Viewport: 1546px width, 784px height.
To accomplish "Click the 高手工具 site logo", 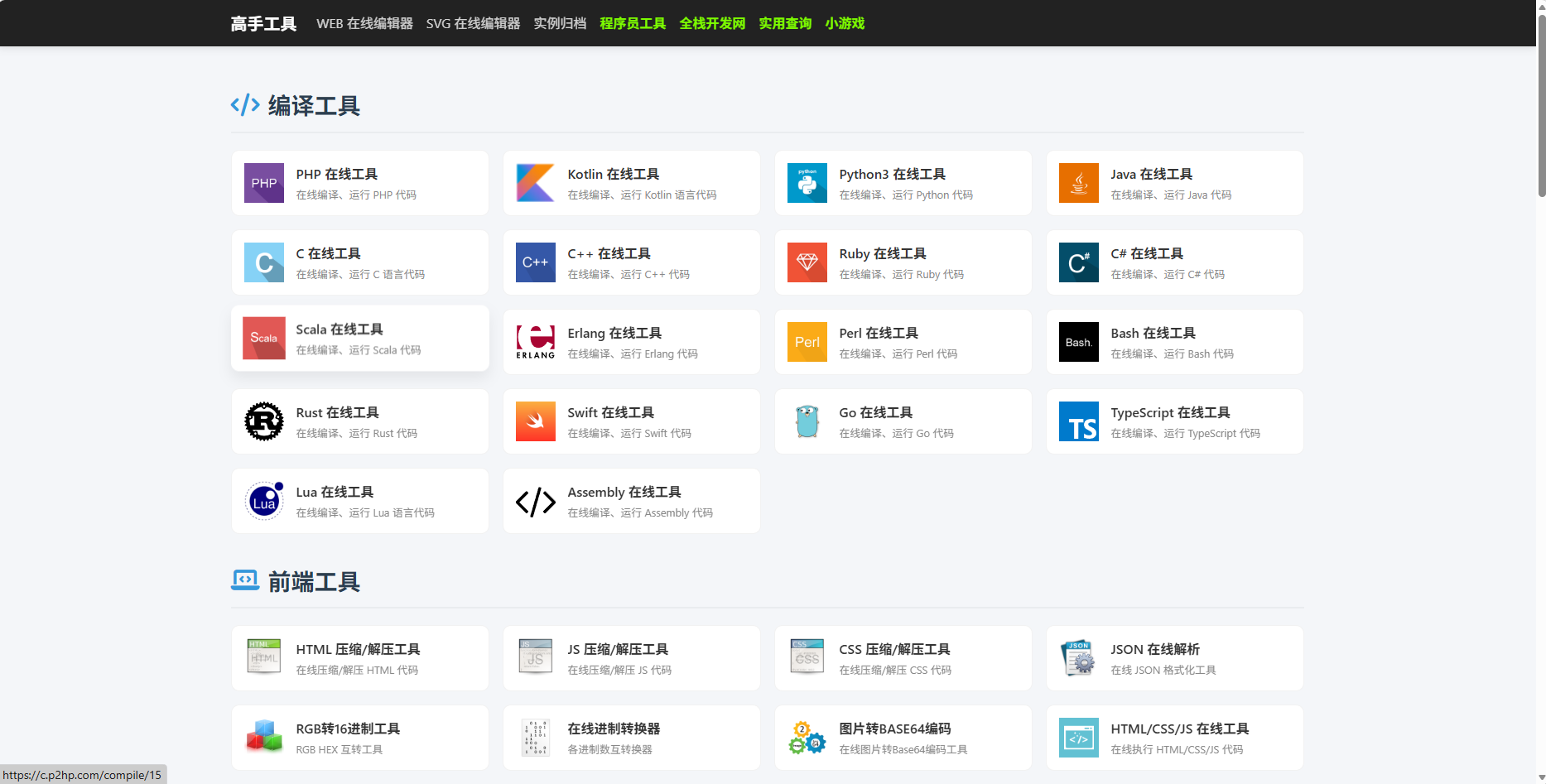I will click(263, 23).
